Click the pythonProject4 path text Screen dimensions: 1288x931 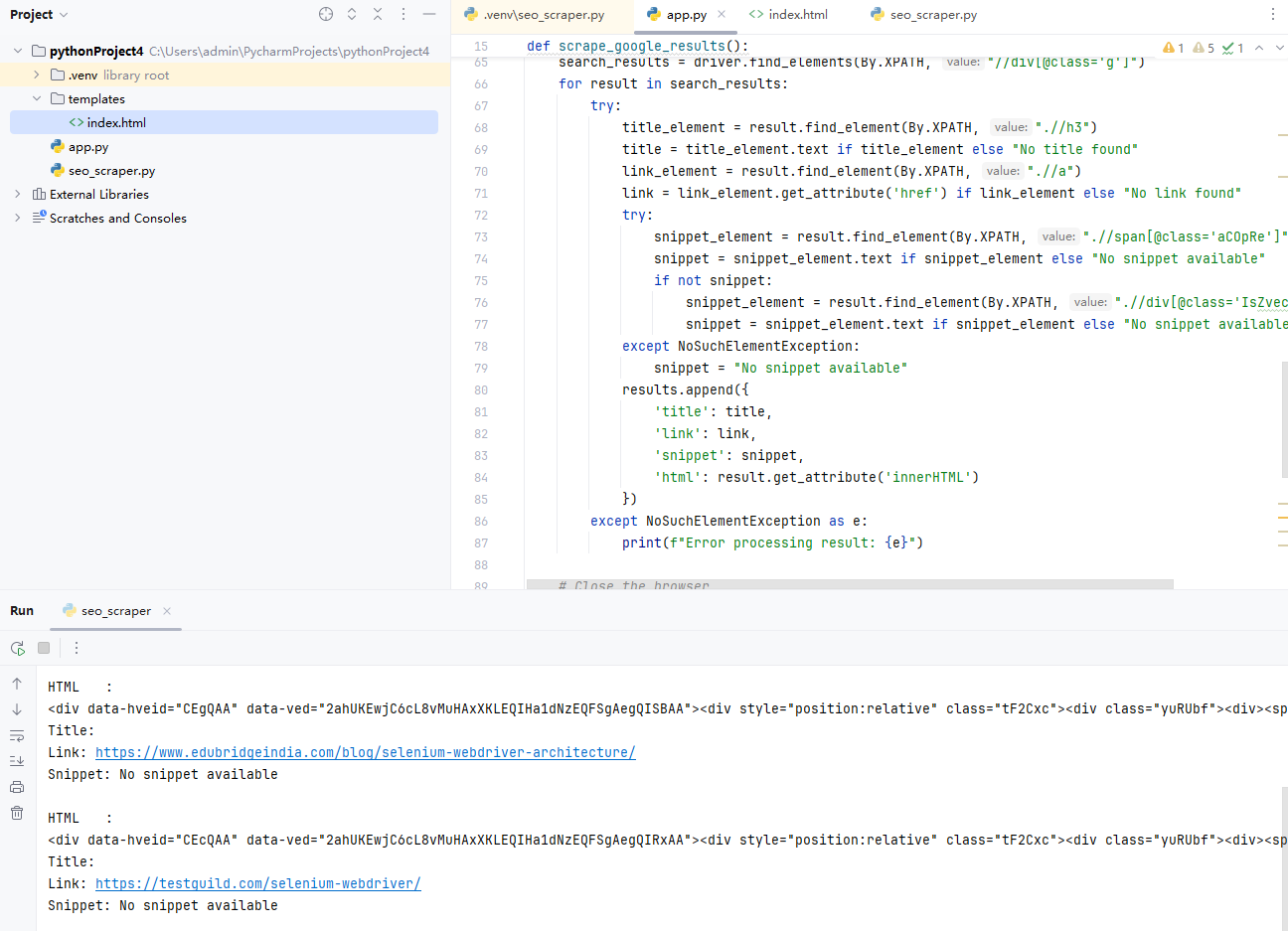click(289, 51)
